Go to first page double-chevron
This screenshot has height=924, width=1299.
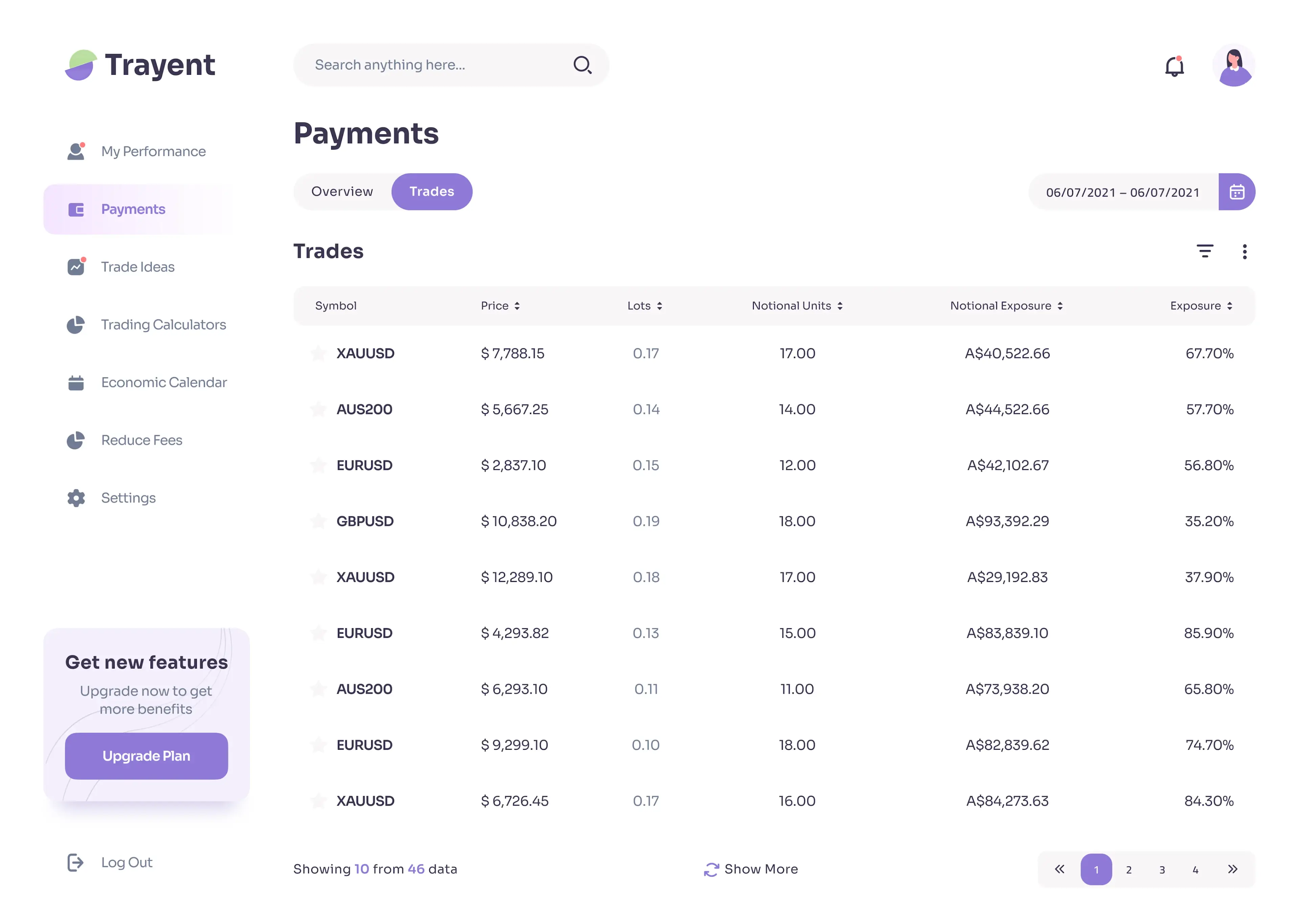pyautogui.click(x=1059, y=869)
